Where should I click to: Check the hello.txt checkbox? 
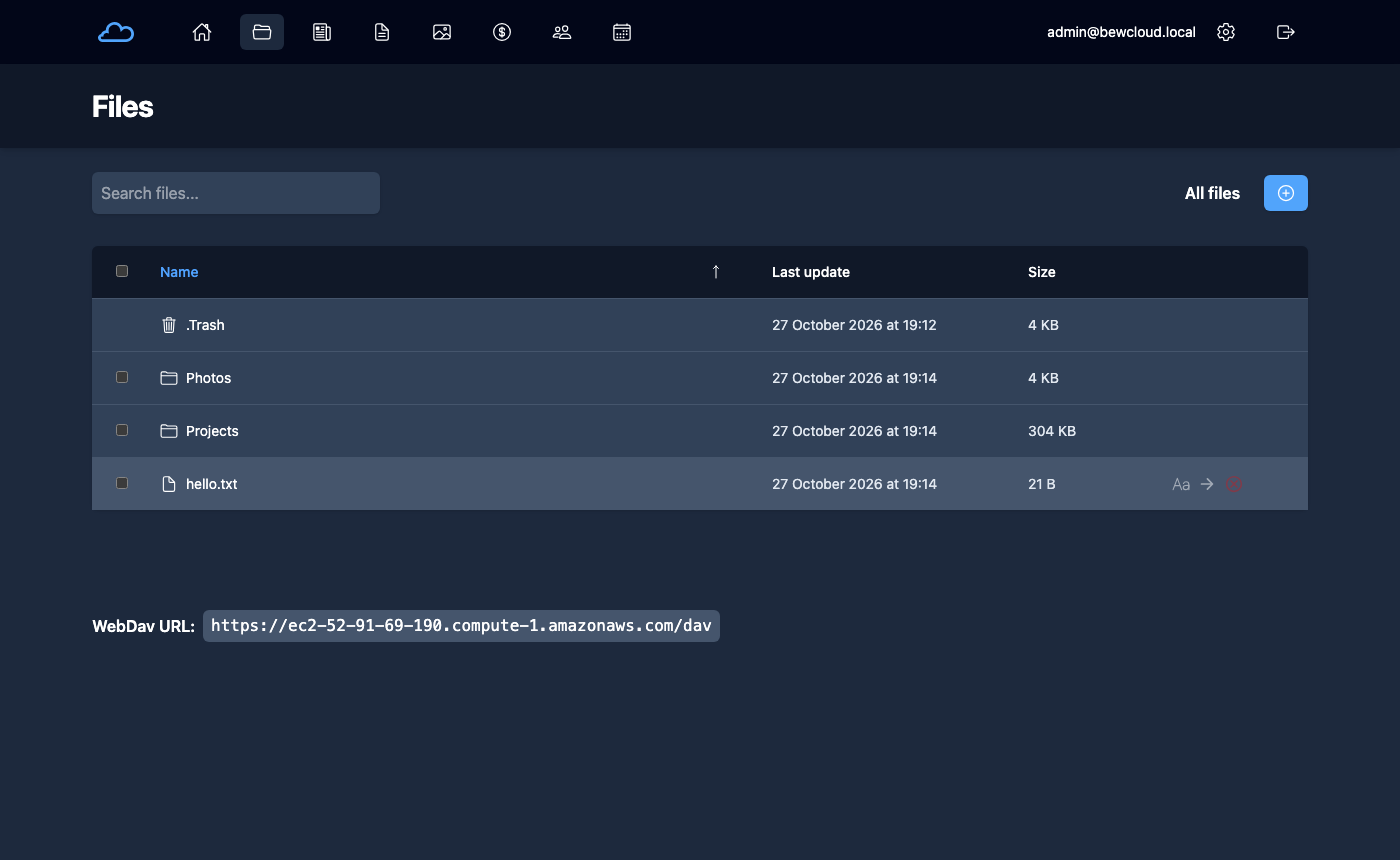[122, 483]
